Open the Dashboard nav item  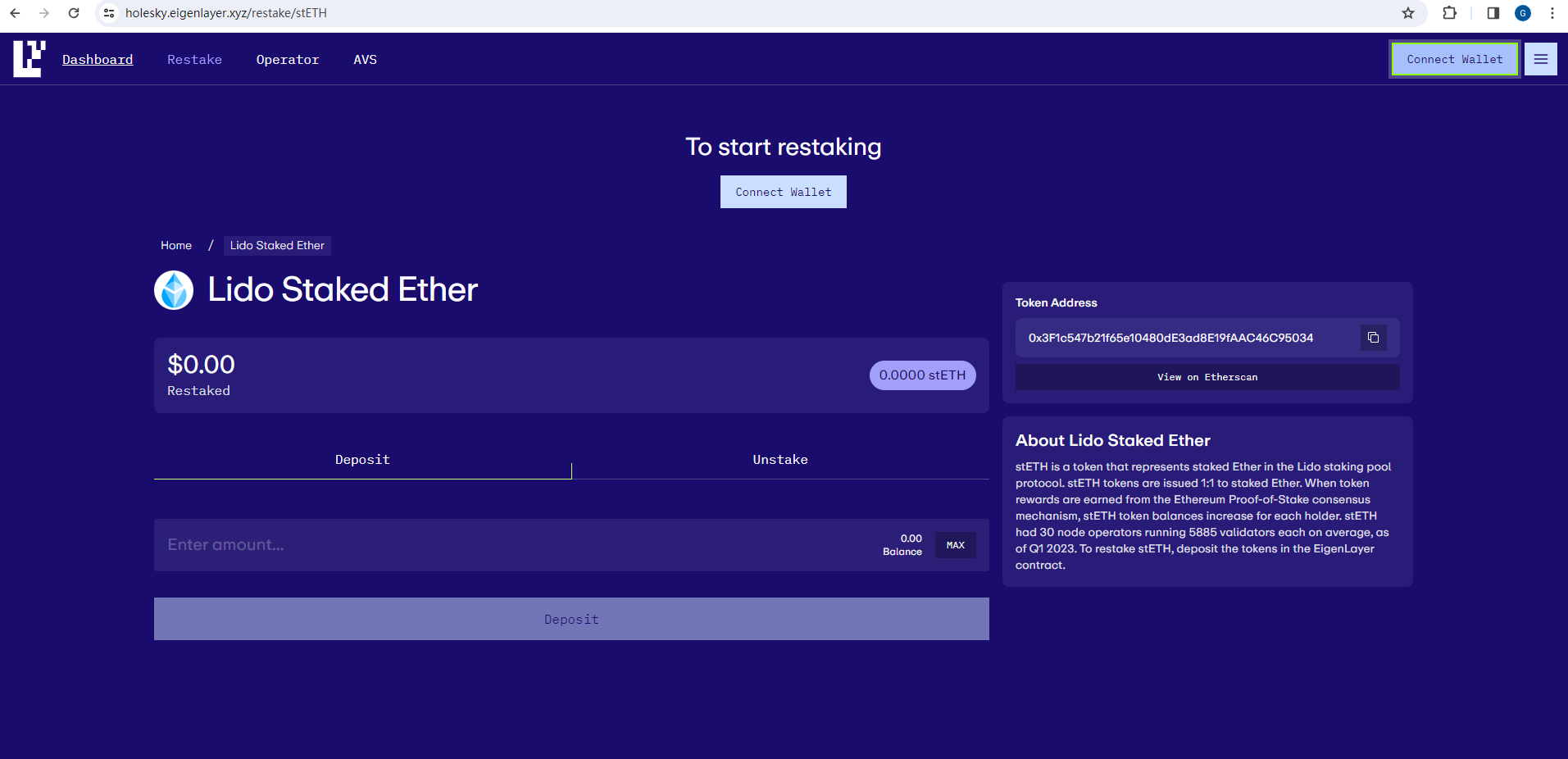(x=98, y=59)
